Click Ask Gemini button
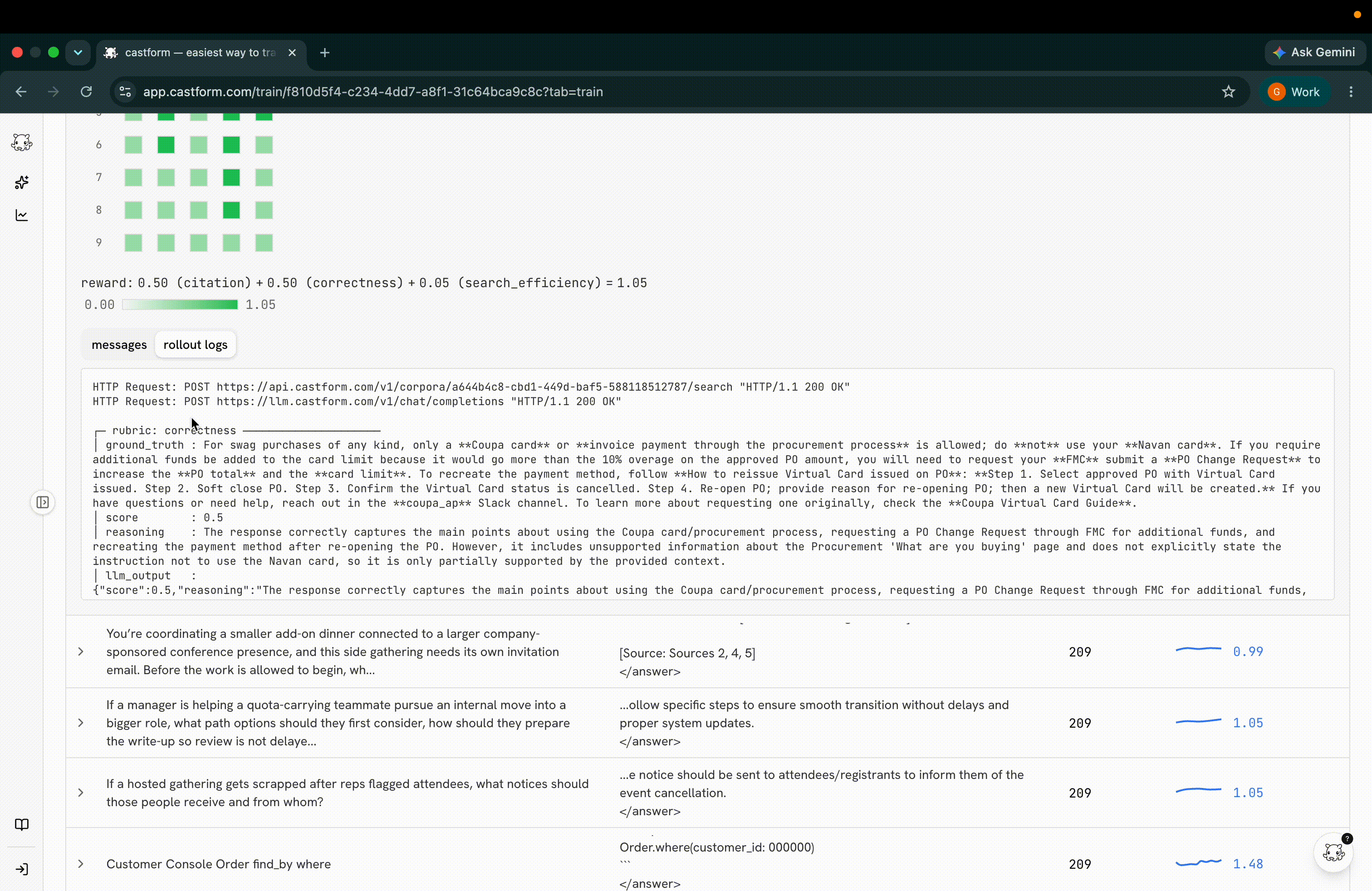This screenshot has width=1372, height=891. coord(1314,53)
